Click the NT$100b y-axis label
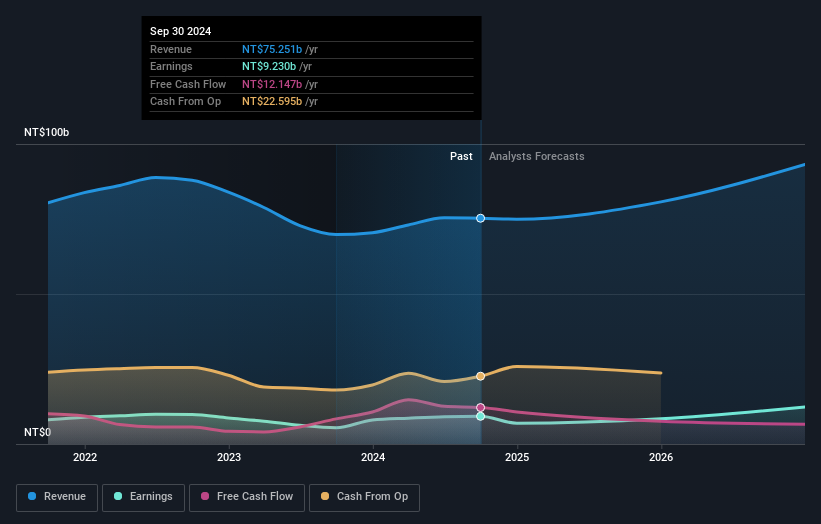The width and height of the screenshot is (821, 524). [47, 132]
